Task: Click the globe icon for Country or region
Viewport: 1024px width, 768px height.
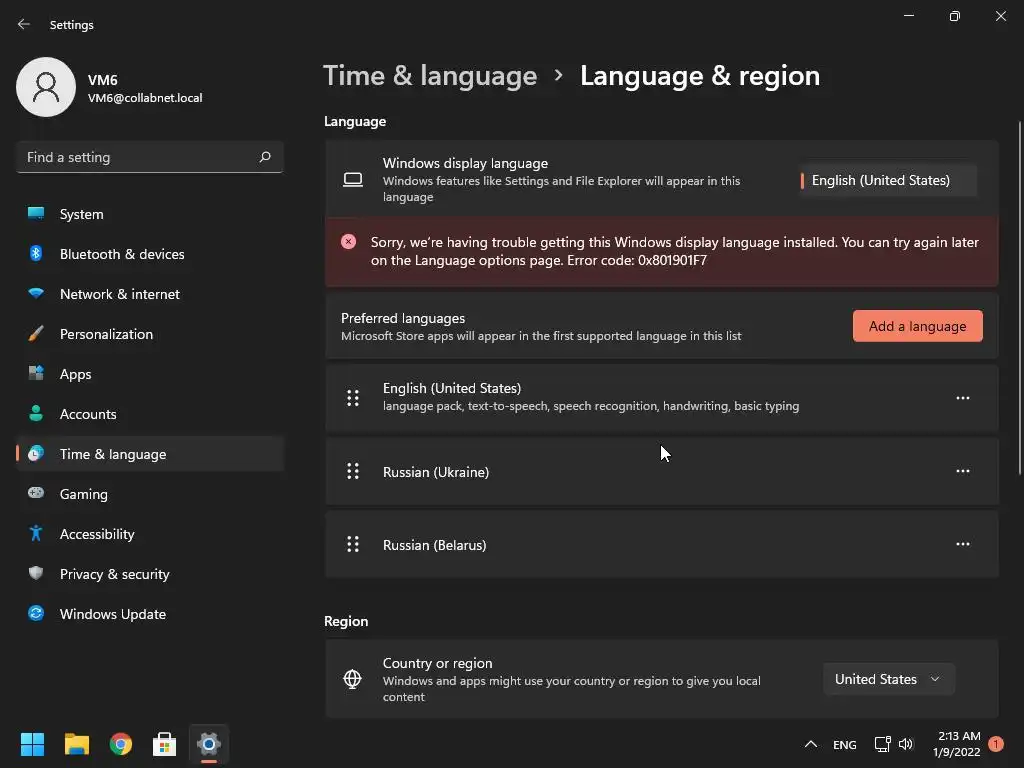Action: coord(353,679)
